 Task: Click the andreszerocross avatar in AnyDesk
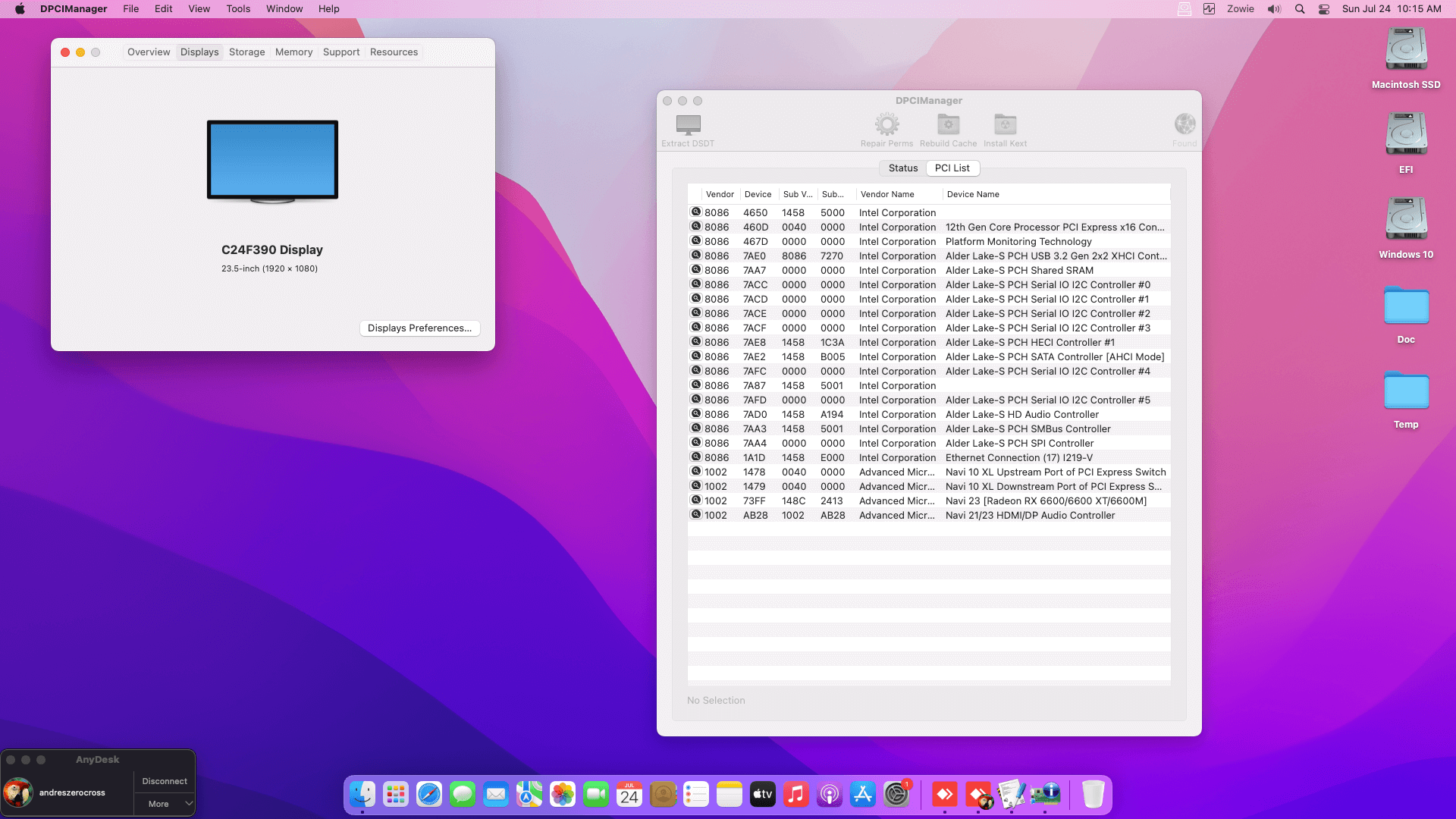pos(18,792)
